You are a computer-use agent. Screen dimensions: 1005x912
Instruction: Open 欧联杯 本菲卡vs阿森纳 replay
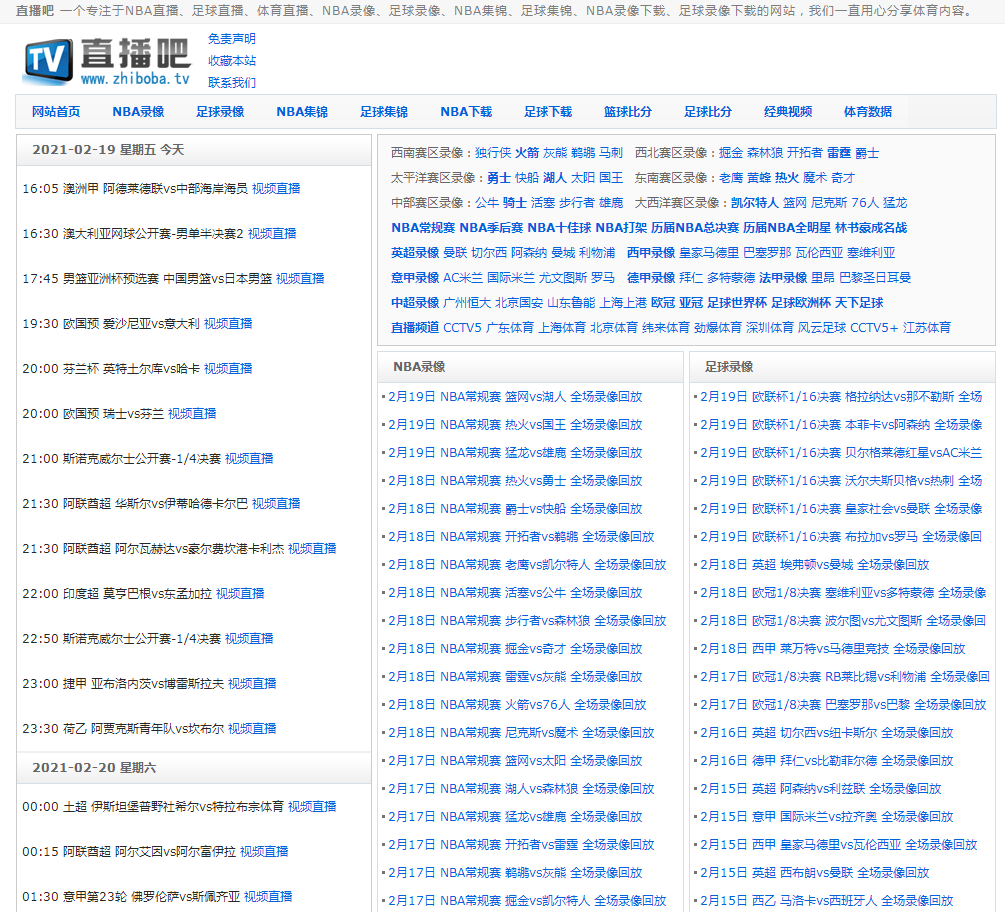coord(841,424)
